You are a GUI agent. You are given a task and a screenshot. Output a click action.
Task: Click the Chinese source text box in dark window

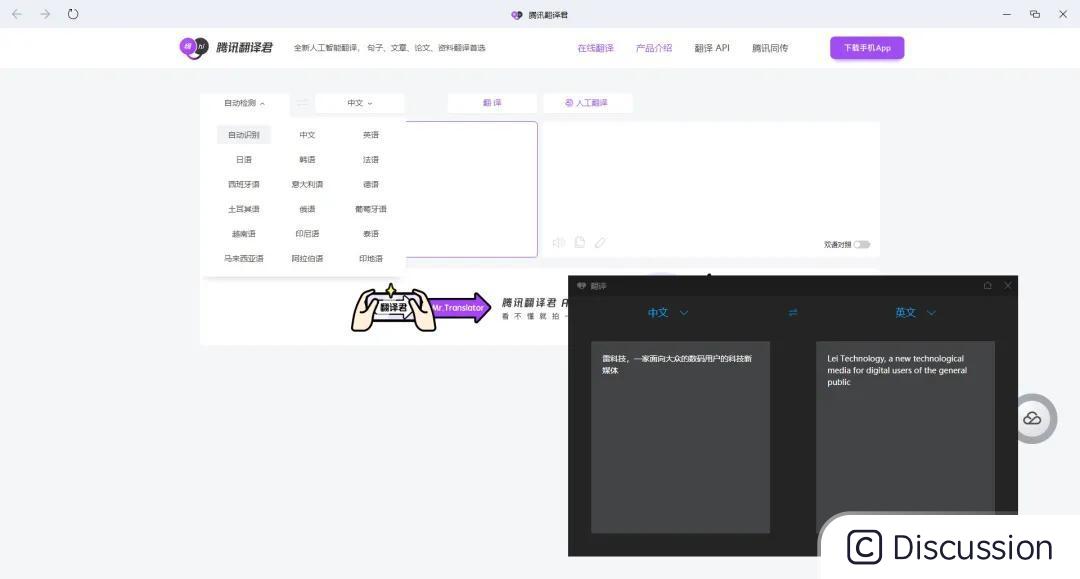pos(681,437)
